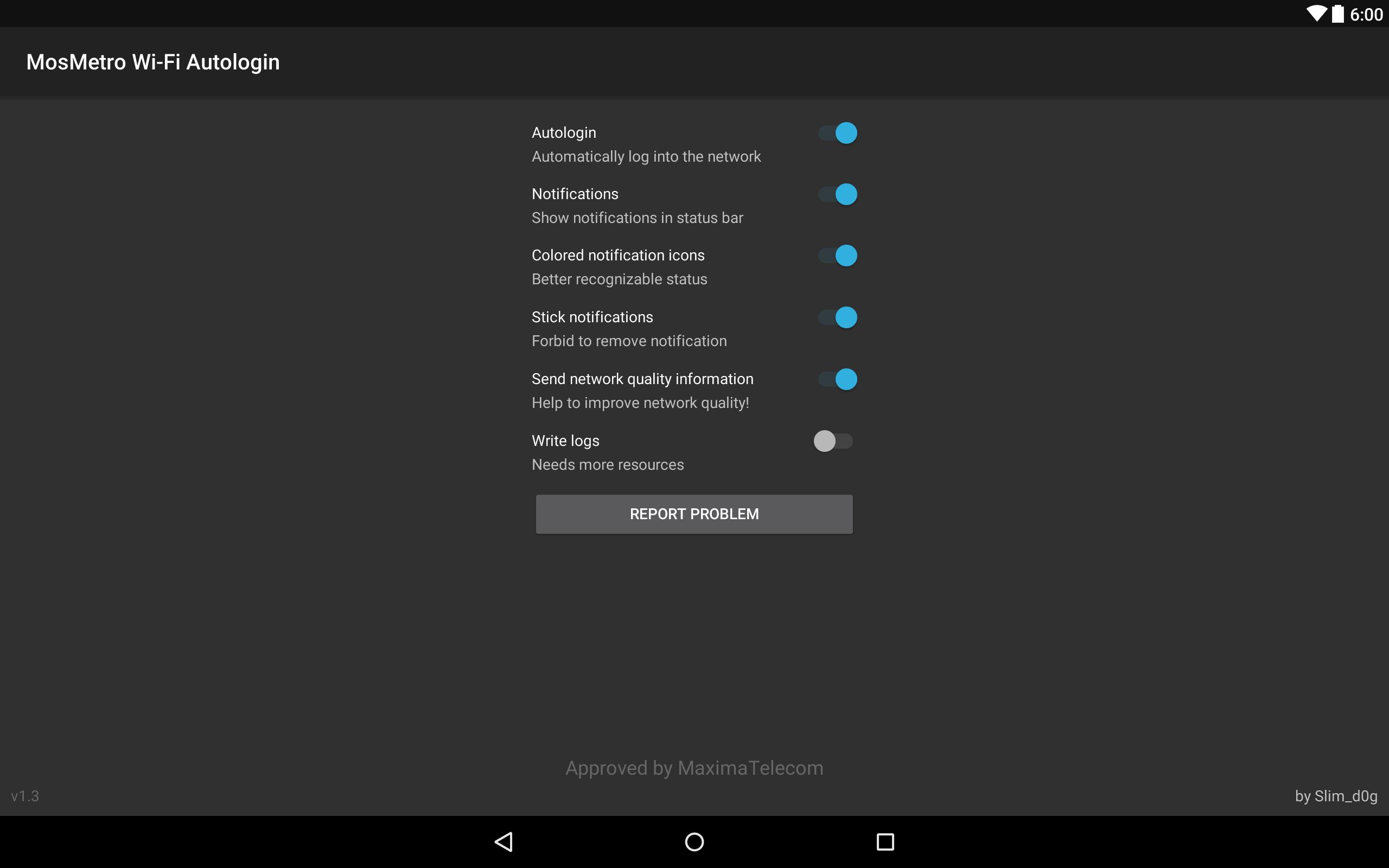Viewport: 1389px width, 868px height.
Task: Turn off Notifications switch
Action: point(836,194)
